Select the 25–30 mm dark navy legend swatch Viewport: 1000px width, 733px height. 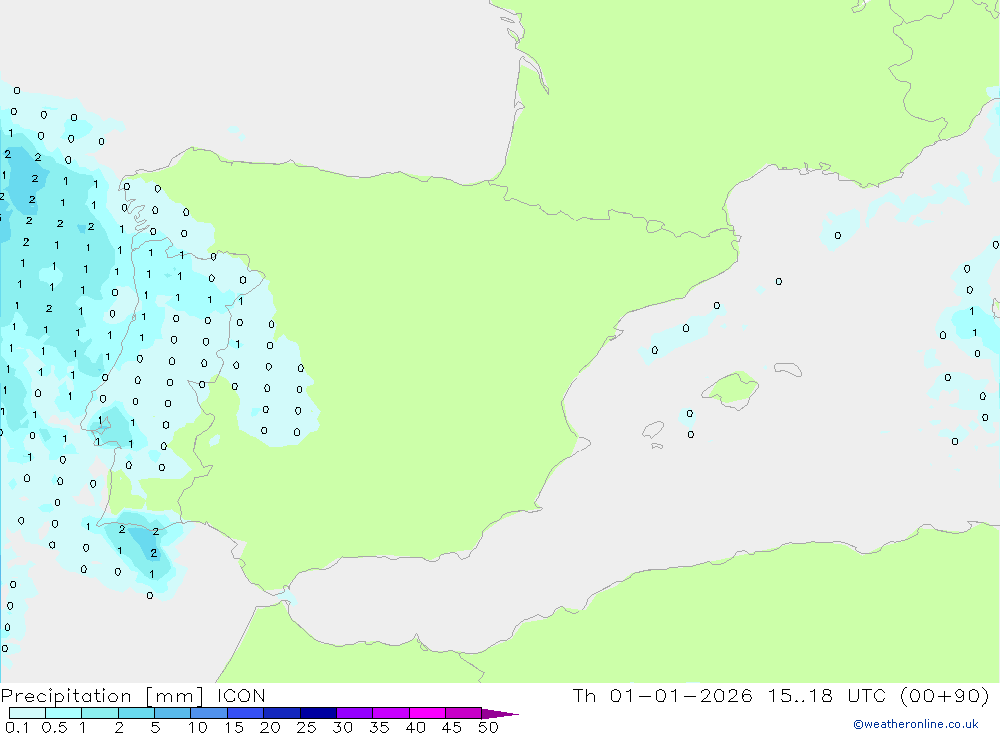click(318, 713)
